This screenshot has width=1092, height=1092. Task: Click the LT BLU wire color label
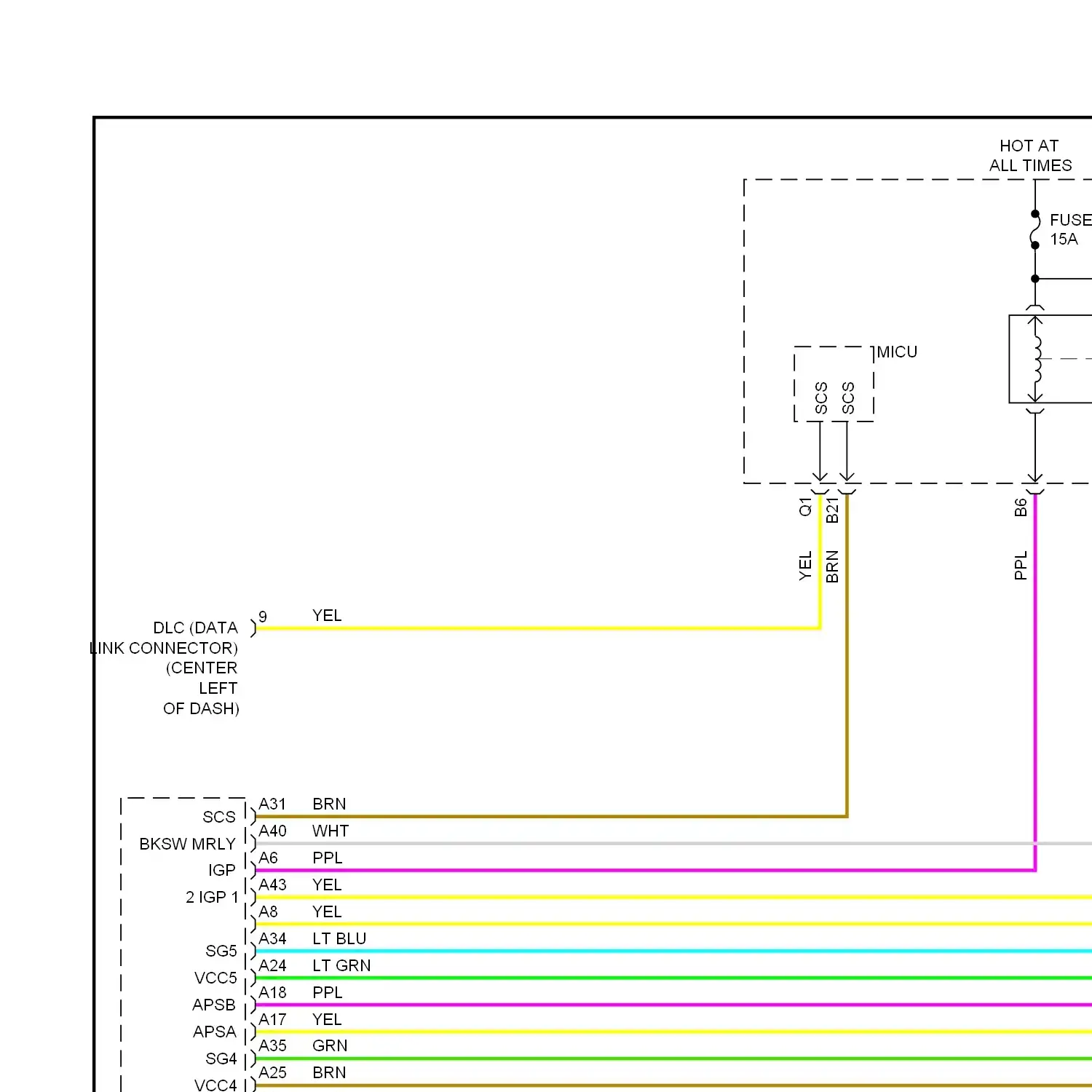(339, 938)
